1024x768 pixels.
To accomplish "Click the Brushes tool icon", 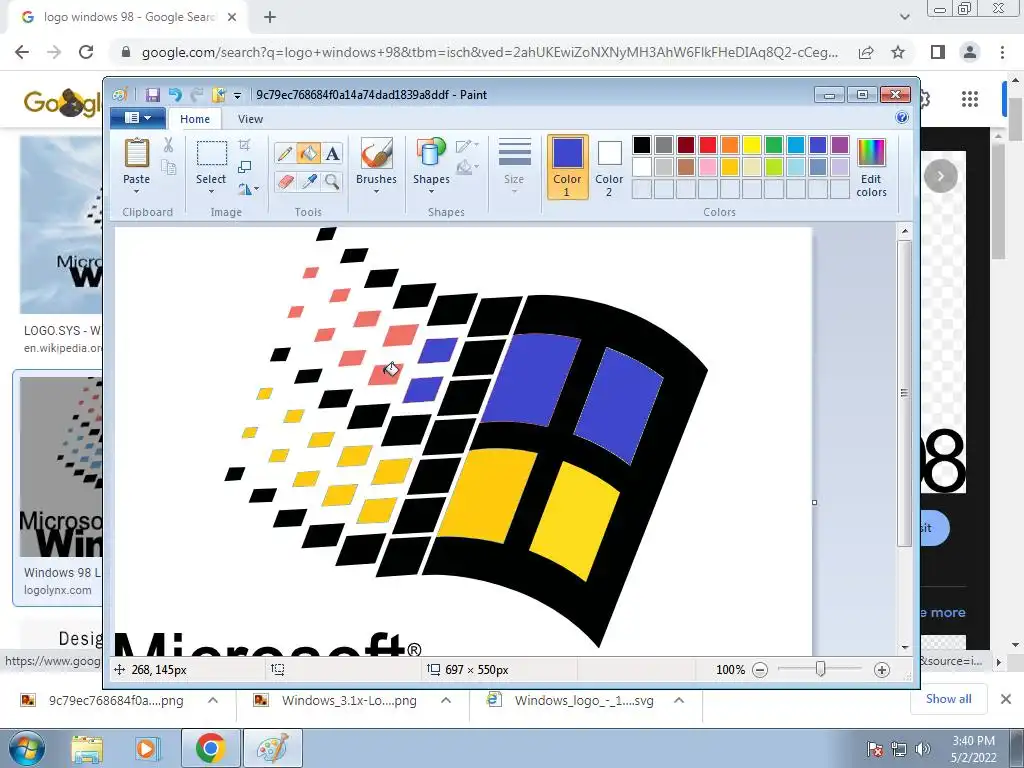I will coord(376,153).
